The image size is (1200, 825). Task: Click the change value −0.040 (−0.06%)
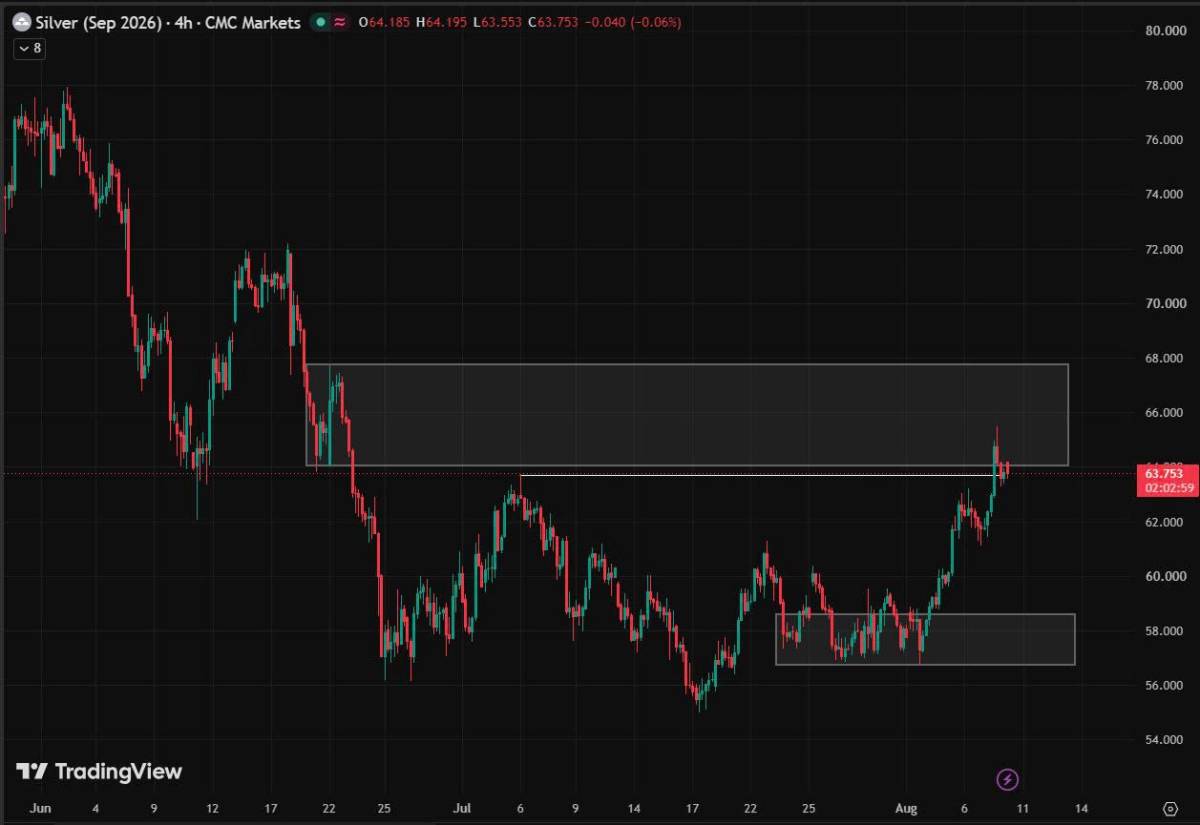[634, 22]
